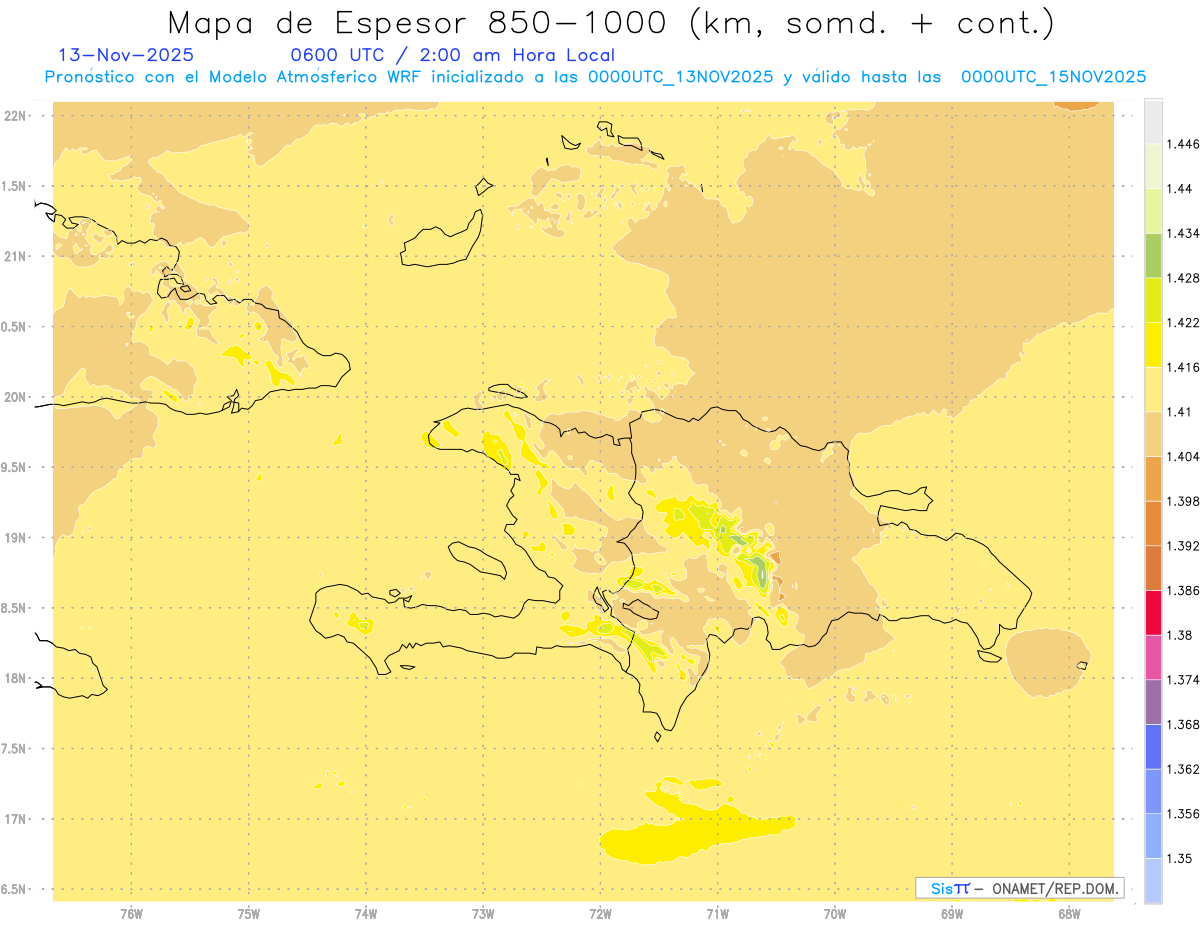
Task: Click the legend value '1.398'
Action: (1181, 501)
